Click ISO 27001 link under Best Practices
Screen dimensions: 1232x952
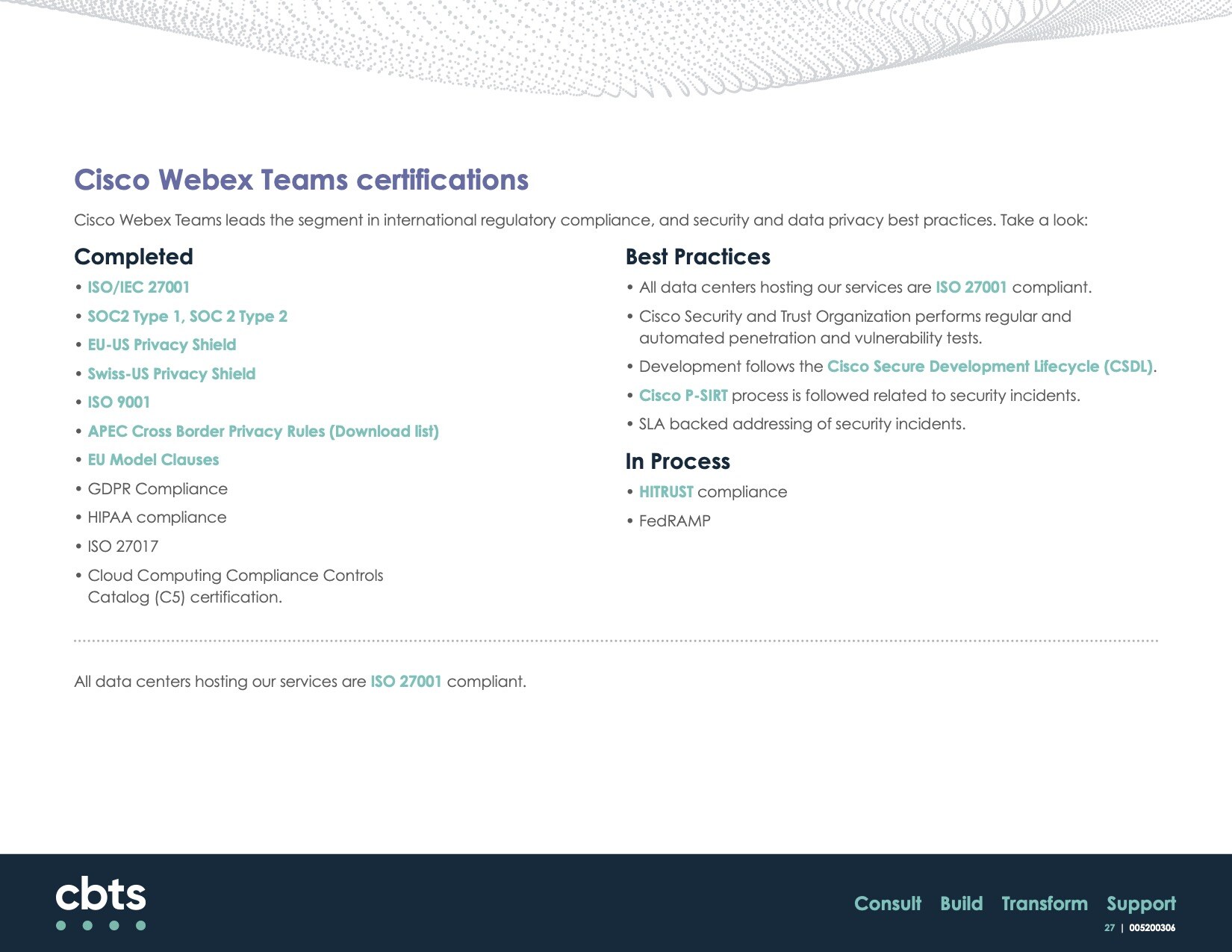click(x=971, y=287)
